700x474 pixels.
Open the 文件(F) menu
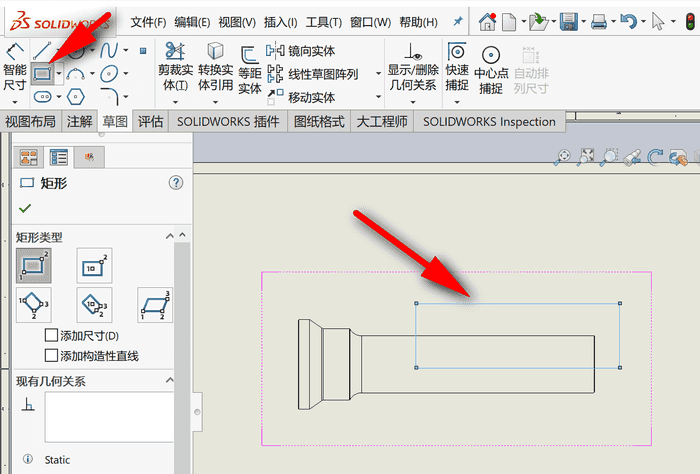[x=148, y=22]
